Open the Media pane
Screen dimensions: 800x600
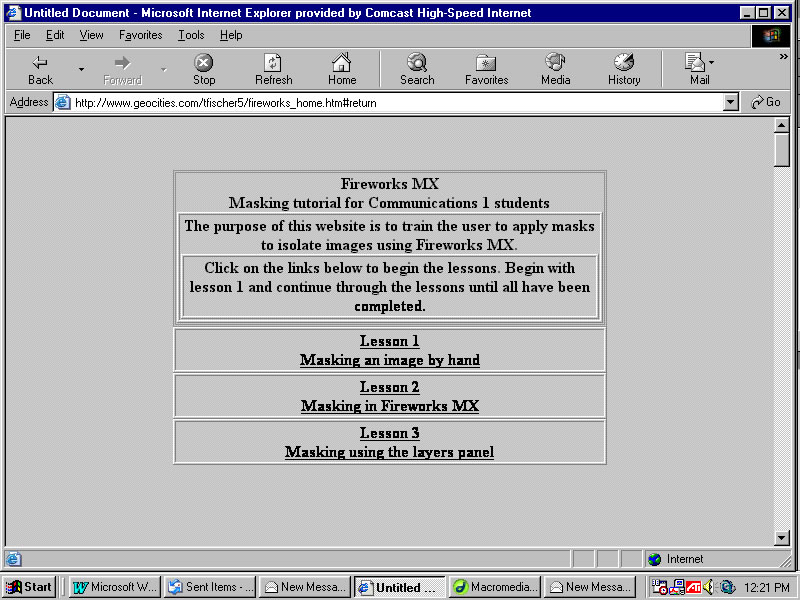point(555,70)
